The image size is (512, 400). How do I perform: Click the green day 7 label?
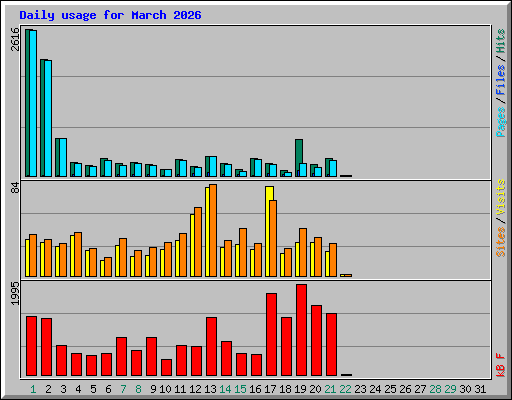pyautogui.click(x=123, y=389)
